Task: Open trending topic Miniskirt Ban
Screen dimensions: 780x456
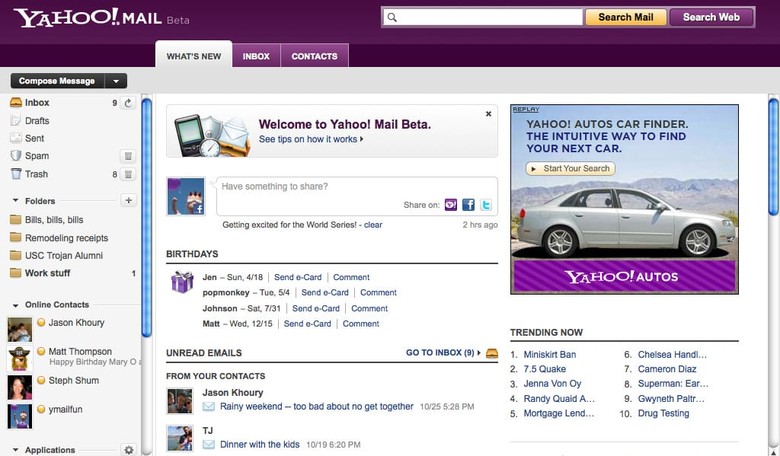Action: pos(550,355)
